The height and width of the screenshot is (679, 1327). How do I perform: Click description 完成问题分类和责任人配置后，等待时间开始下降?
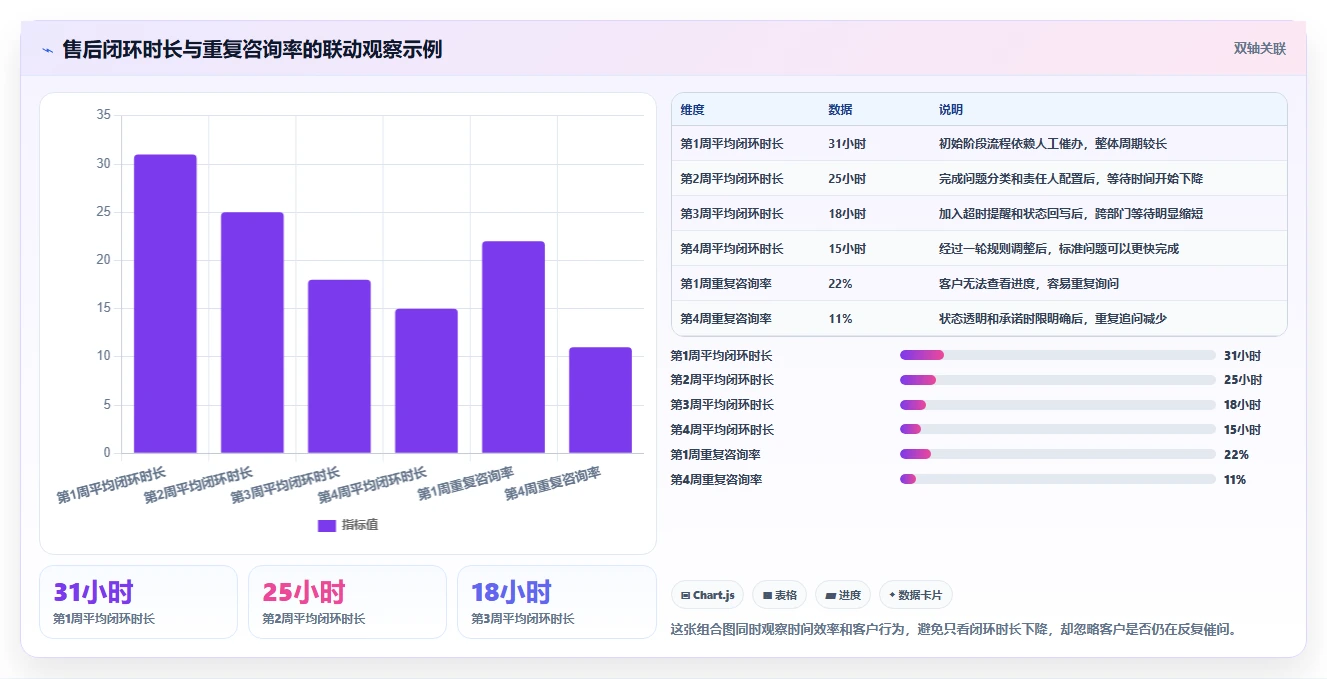click(x=1071, y=179)
